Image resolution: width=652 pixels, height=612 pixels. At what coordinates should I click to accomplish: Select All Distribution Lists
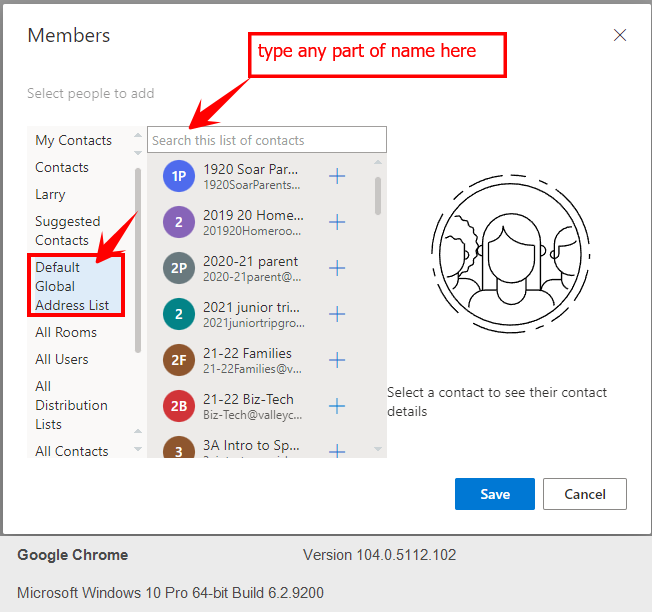tap(72, 405)
